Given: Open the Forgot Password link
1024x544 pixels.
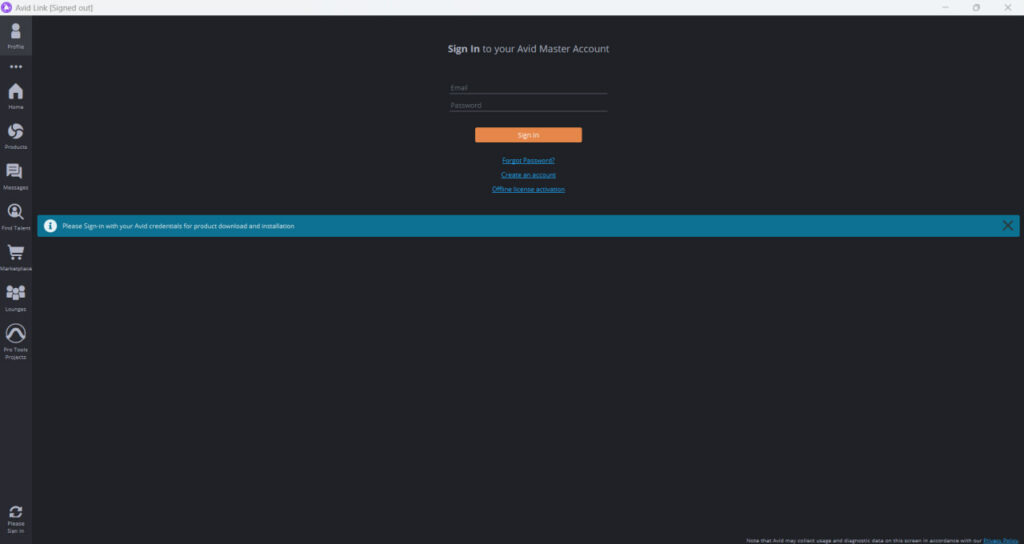Looking at the screenshot, I should tap(528, 160).
